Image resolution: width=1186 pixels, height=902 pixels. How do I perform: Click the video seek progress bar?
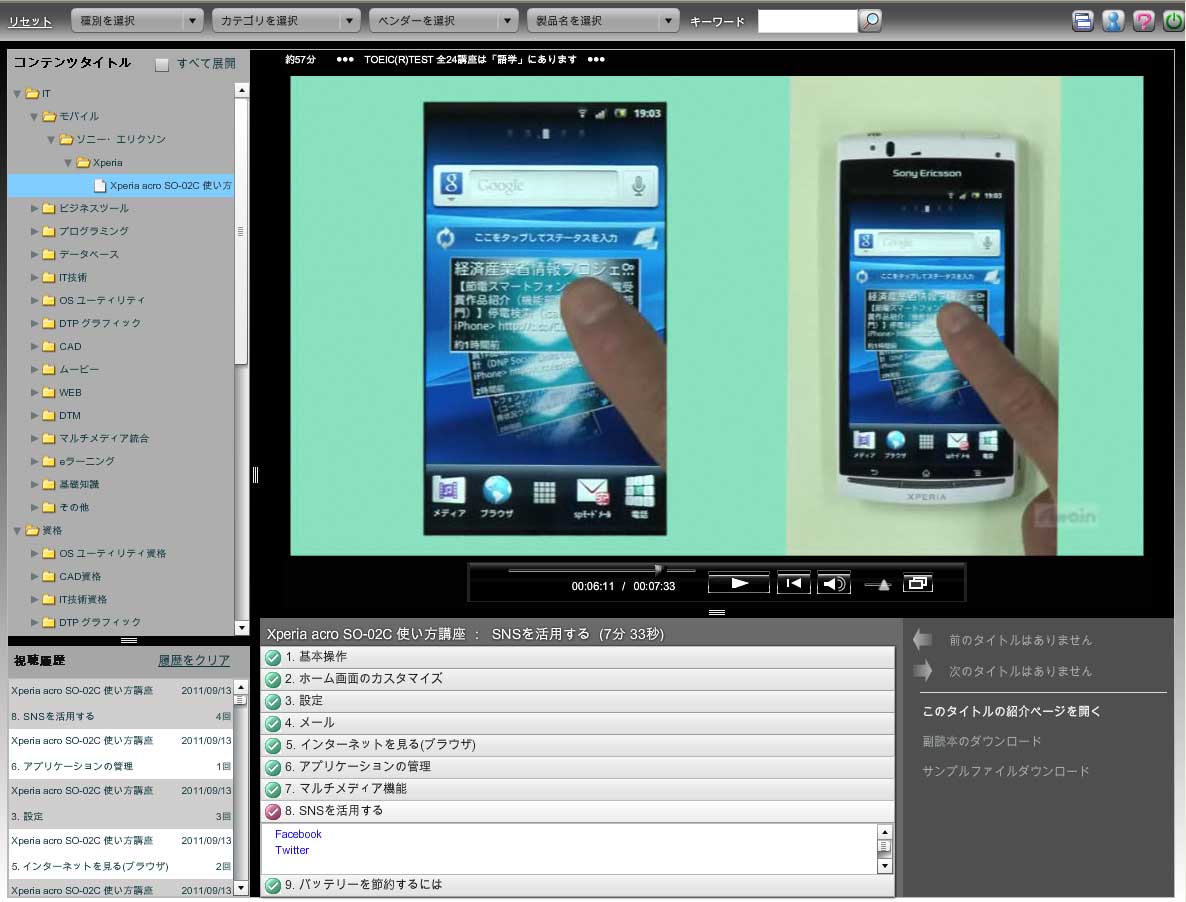click(600, 569)
